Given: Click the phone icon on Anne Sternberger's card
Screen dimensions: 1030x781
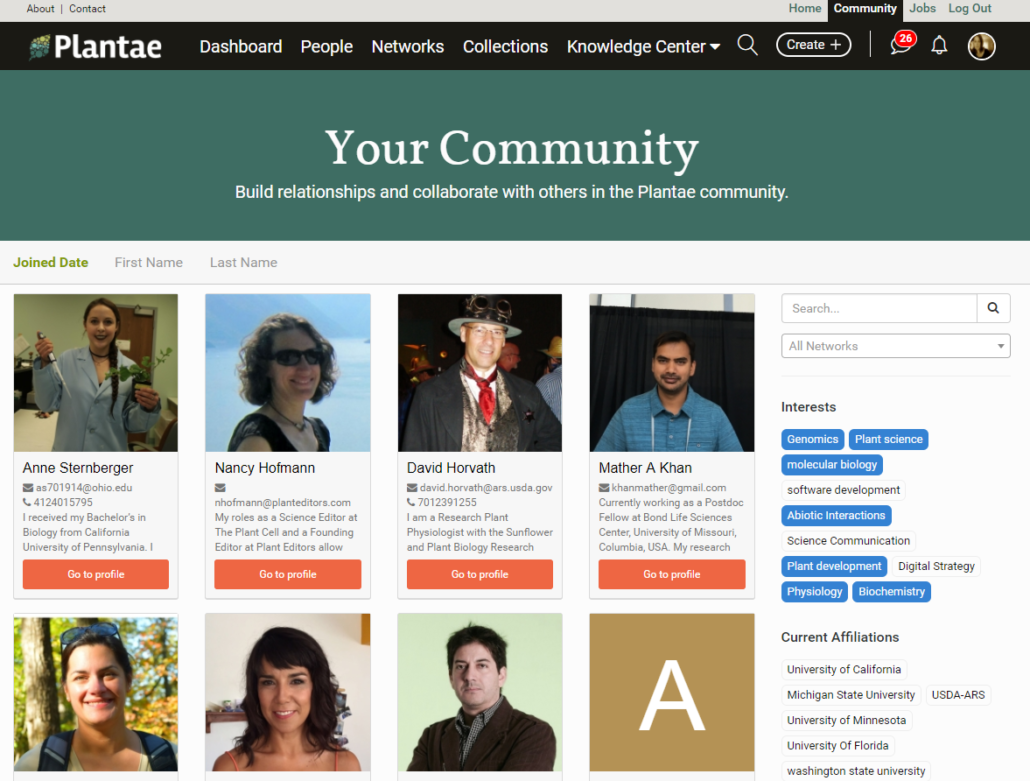Looking at the screenshot, I should point(27,502).
